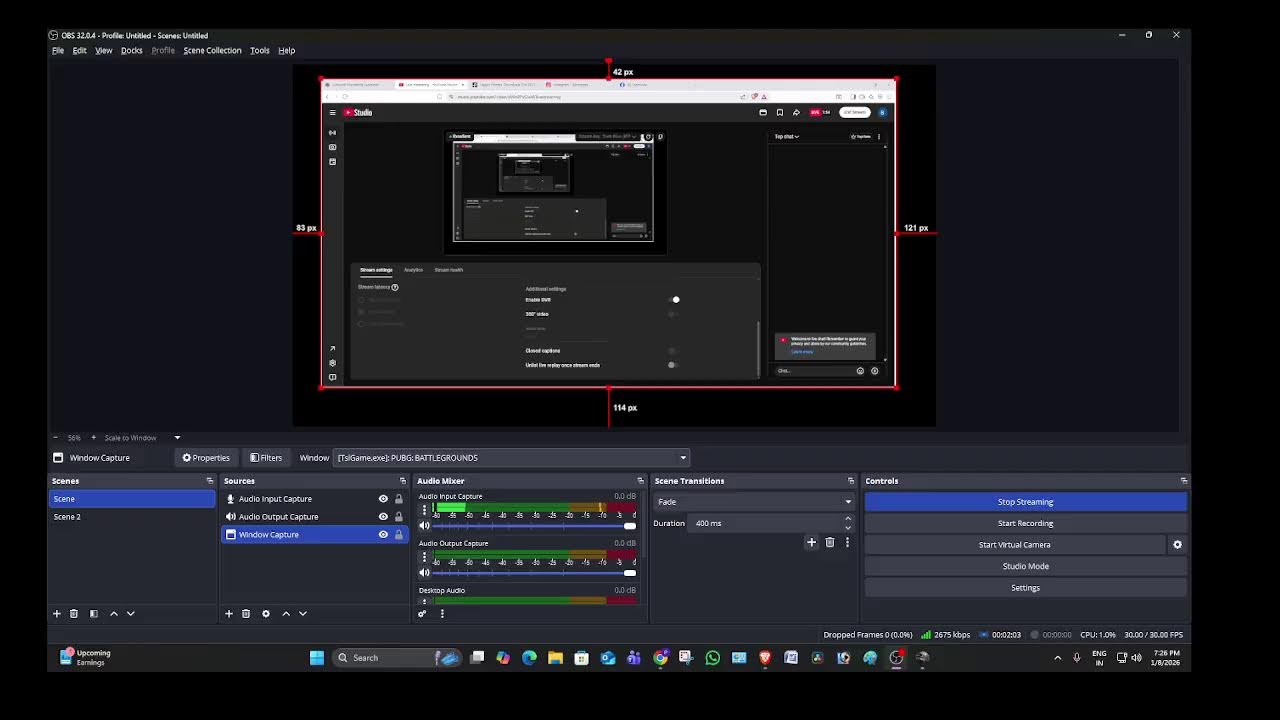
Task: Open the File menu
Action: pyautogui.click(x=58, y=50)
